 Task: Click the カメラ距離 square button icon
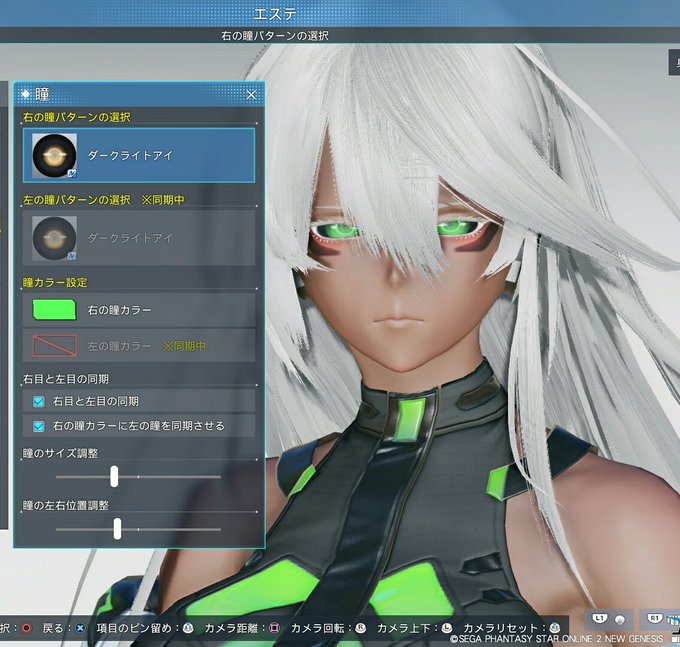[x=275, y=628]
